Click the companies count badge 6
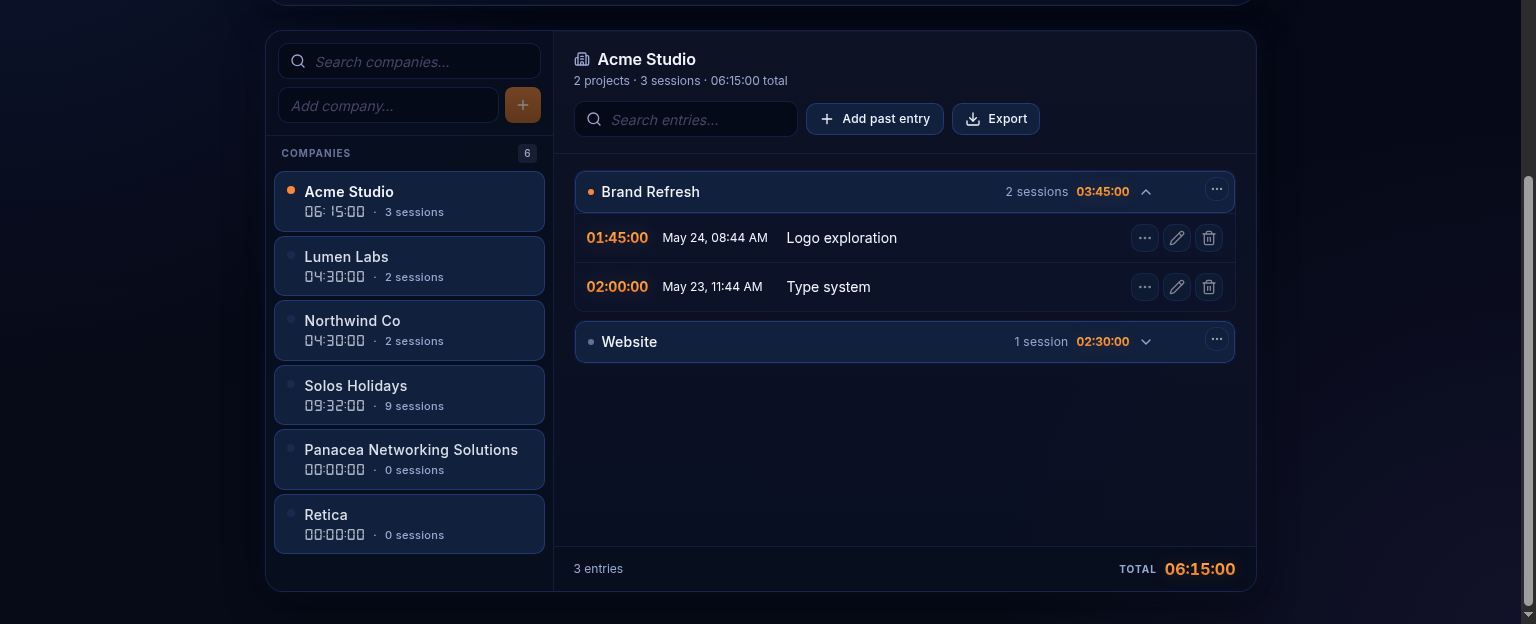This screenshot has height=624, width=1536. (527, 153)
